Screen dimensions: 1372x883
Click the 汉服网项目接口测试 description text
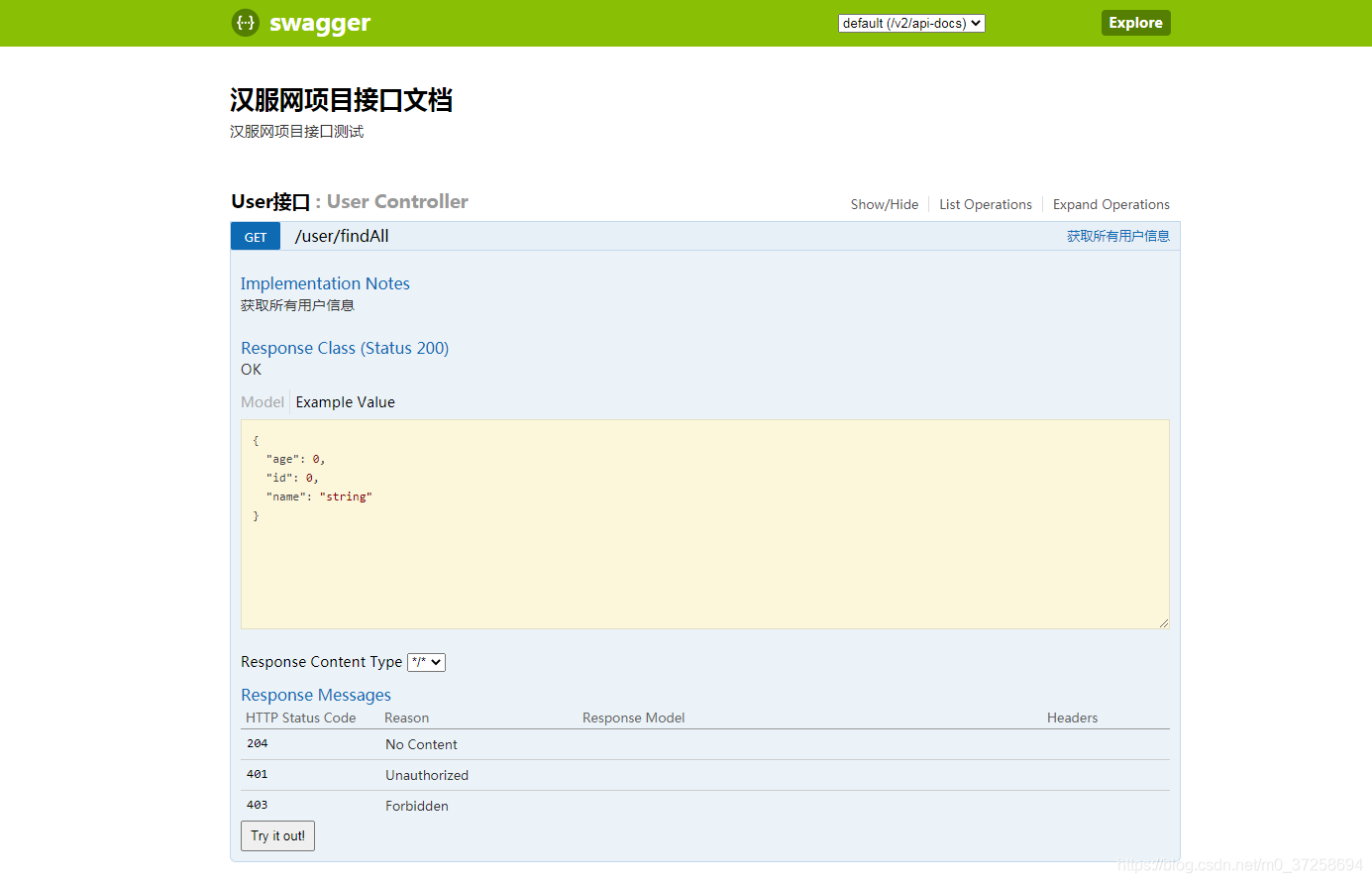[x=297, y=132]
